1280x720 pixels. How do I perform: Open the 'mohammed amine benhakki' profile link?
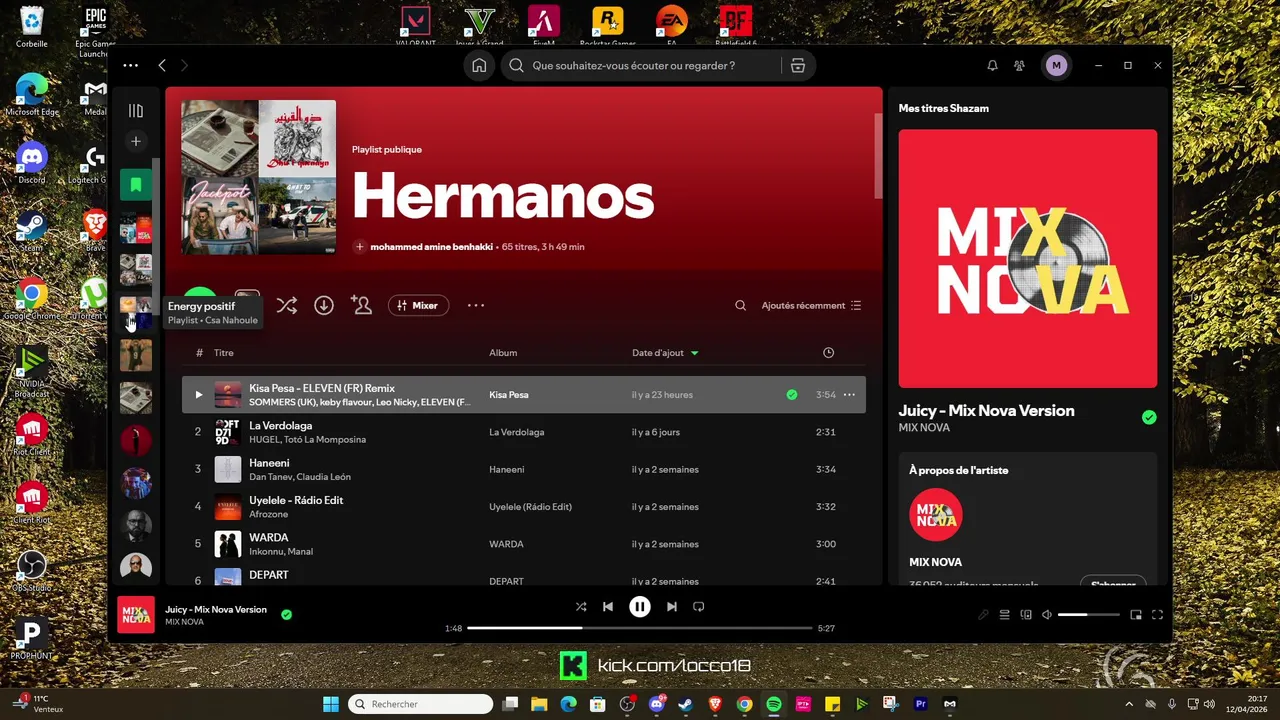[x=431, y=246]
